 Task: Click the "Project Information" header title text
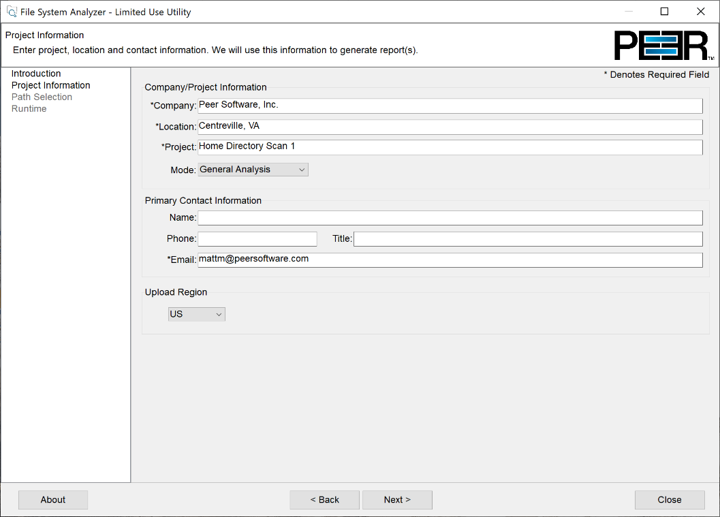(x=45, y=35)
